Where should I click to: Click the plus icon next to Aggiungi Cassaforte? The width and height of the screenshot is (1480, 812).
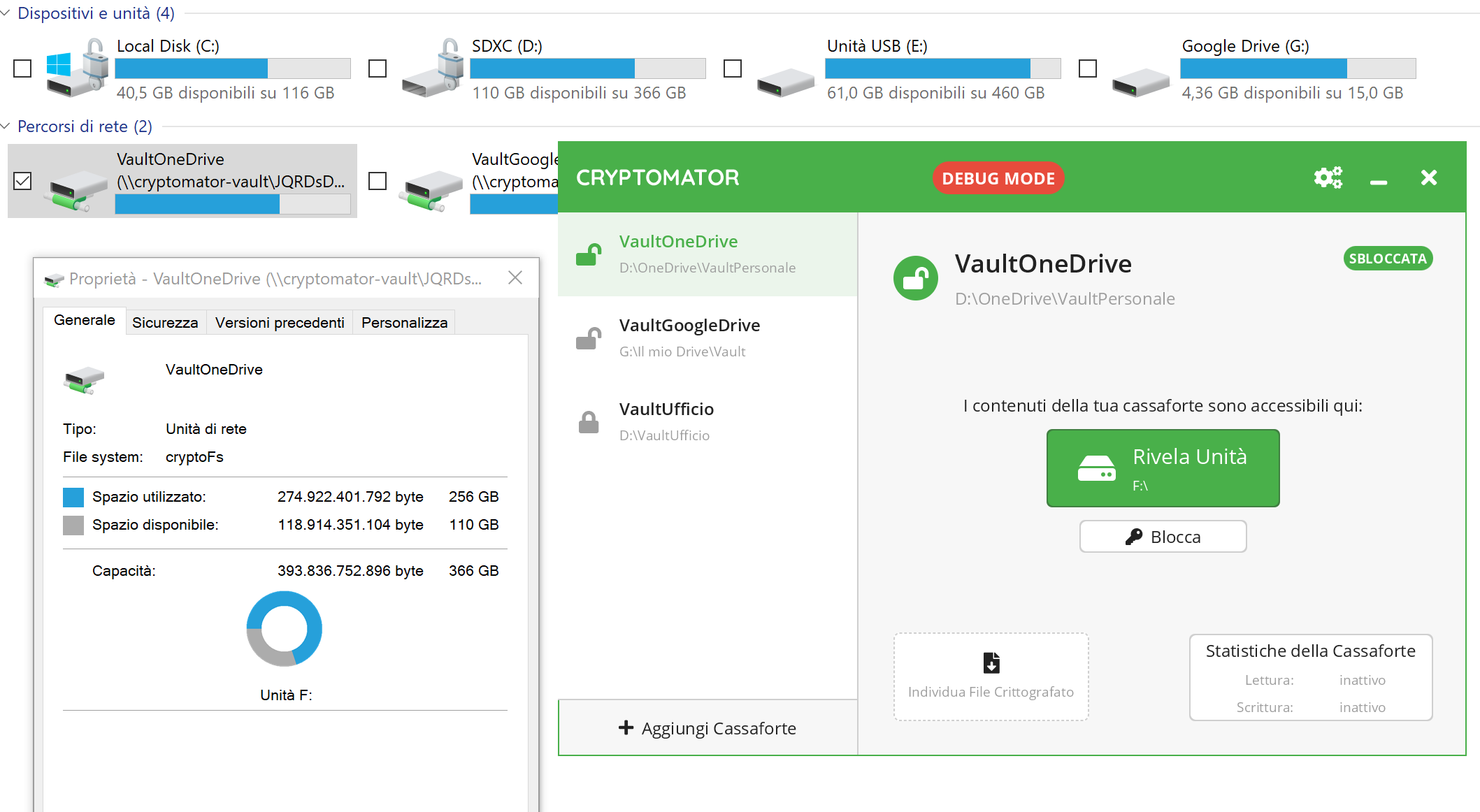coord(626,728)
